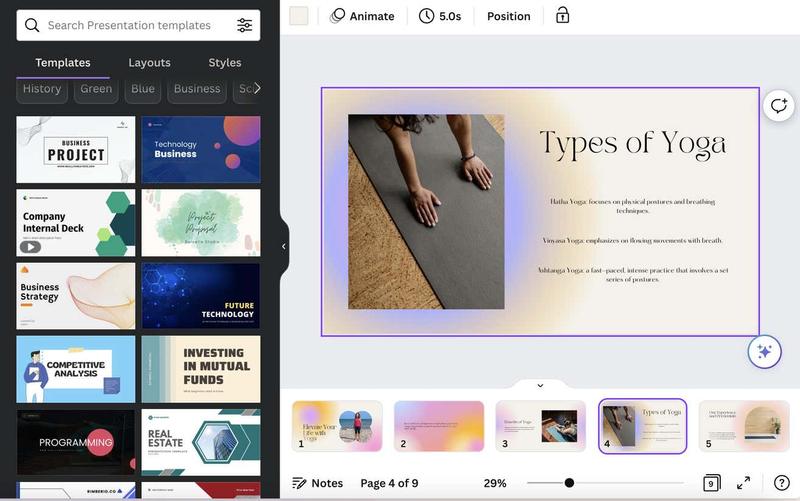Open the Magic sparkle assistant button

[764, 352]
